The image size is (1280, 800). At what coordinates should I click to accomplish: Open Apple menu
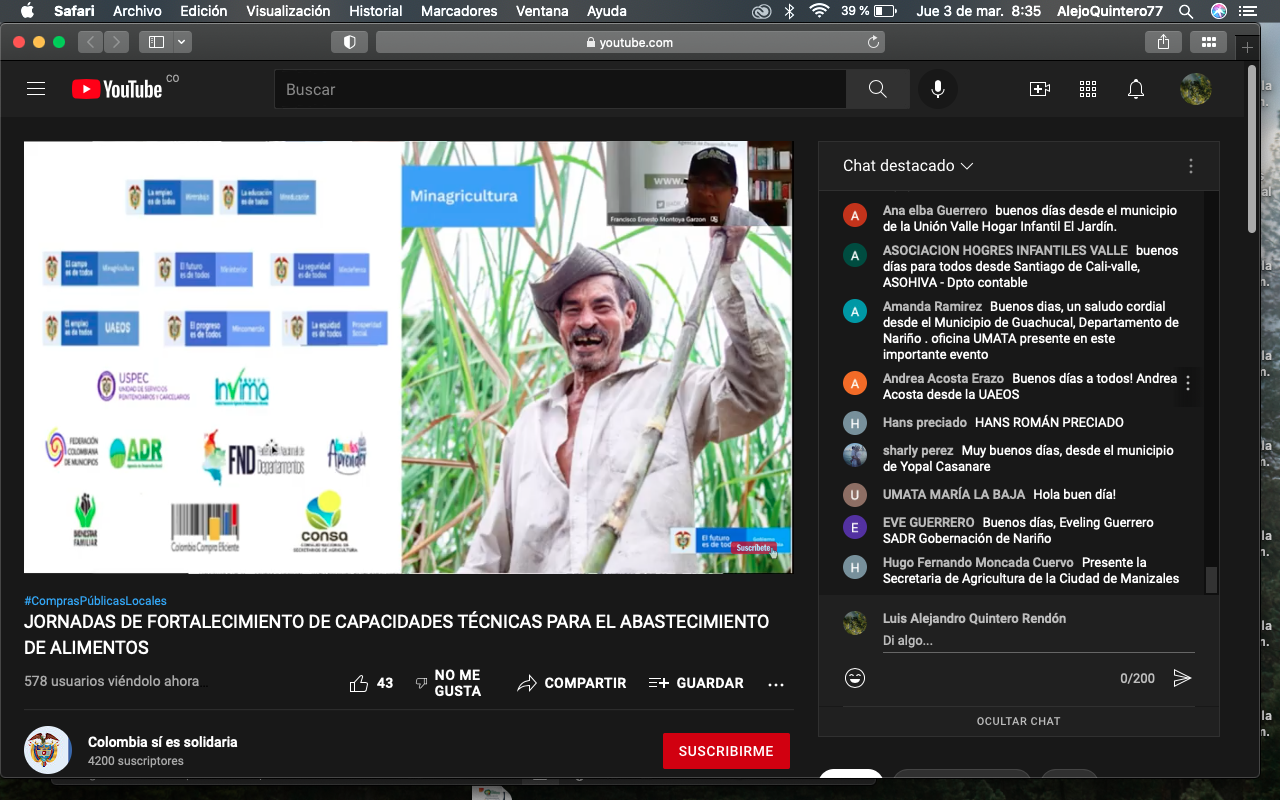(x=27, y=11)
